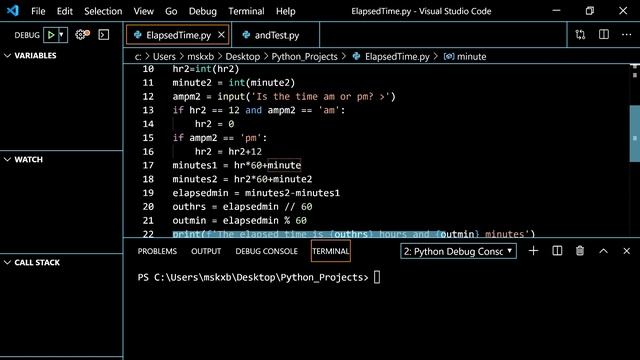This screenshot has height=360, width=640.
Task: Click the Python_Projects breadcrumb segment
Action: click(x=304, y=57)
